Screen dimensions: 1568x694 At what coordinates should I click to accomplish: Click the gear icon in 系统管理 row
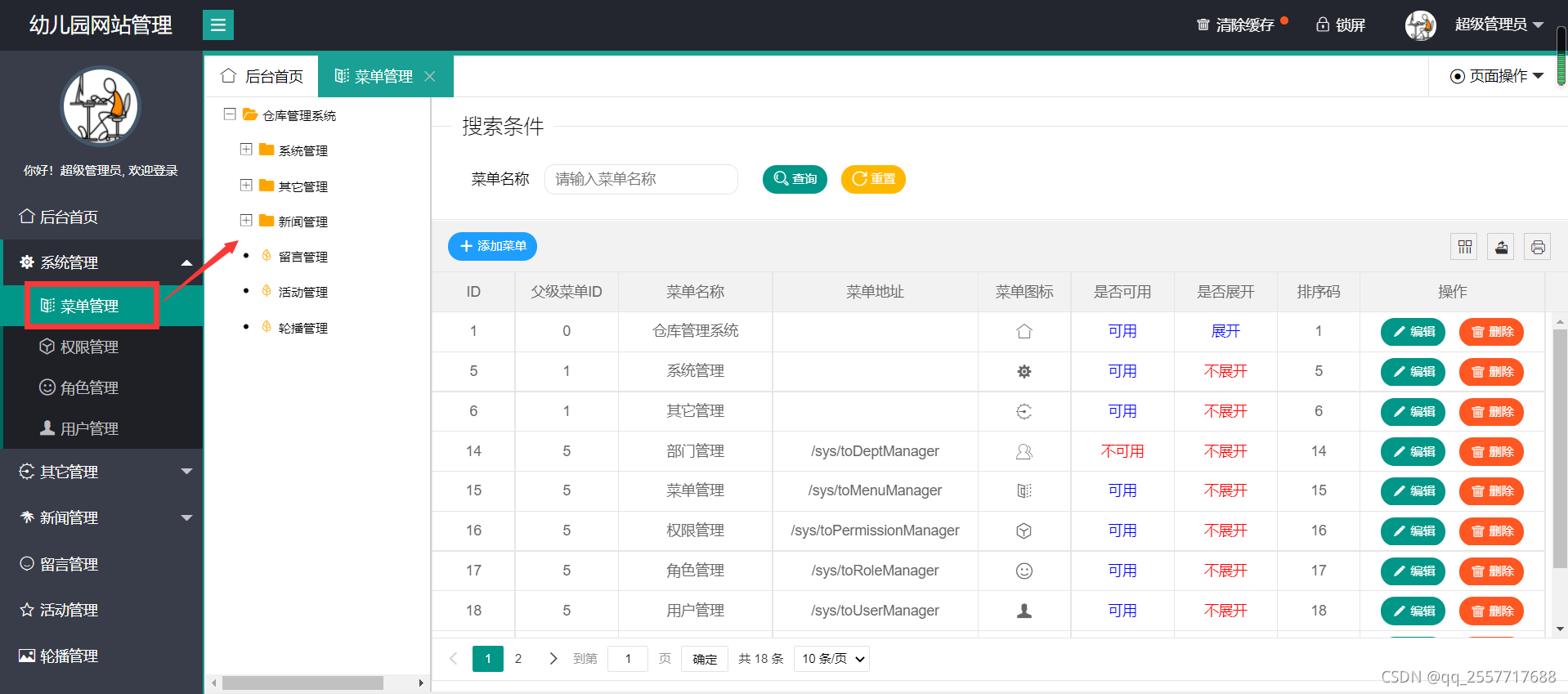point(1024,371)
